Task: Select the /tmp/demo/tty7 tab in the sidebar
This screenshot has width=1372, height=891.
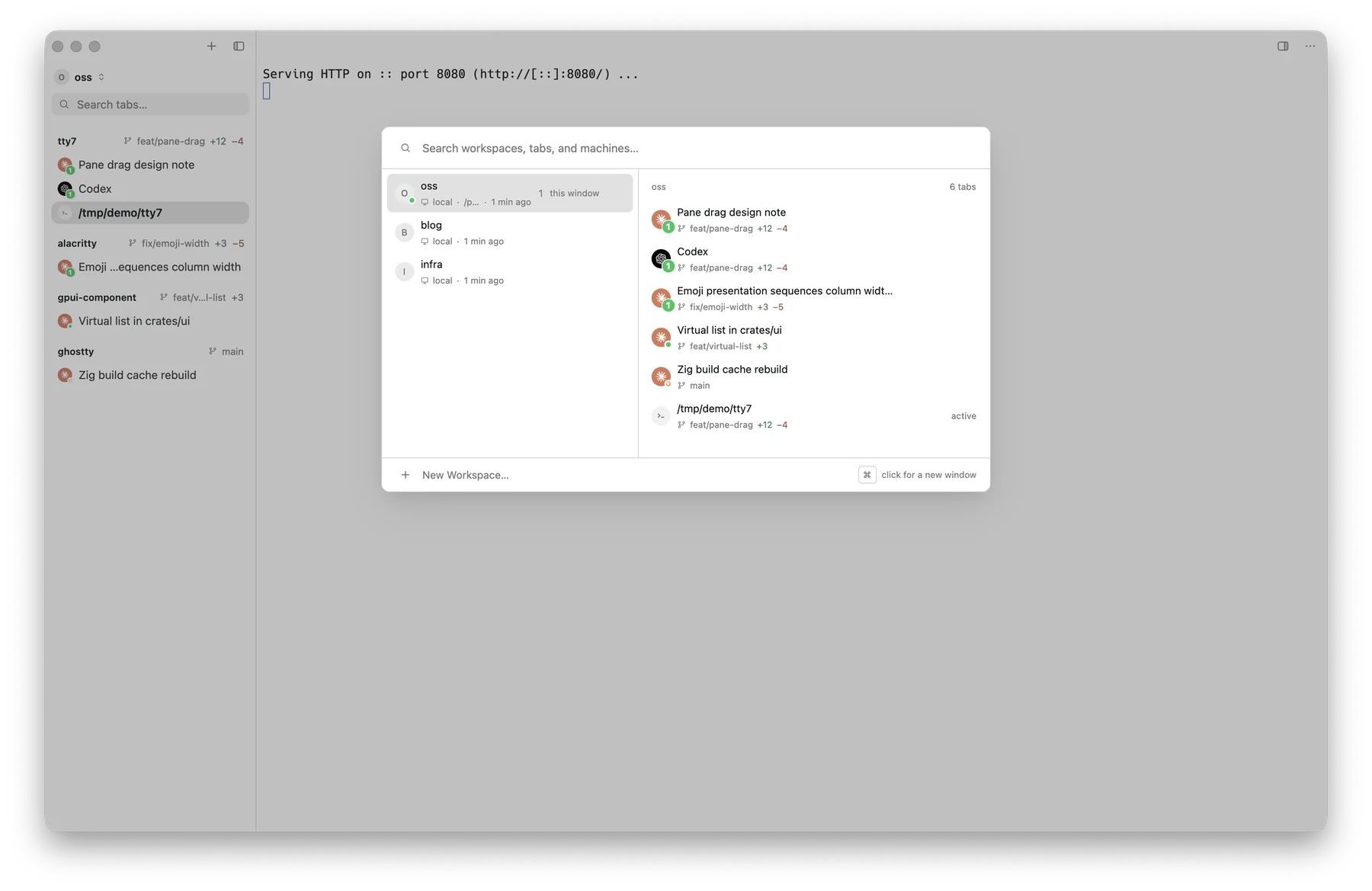Action: (150, 213)
